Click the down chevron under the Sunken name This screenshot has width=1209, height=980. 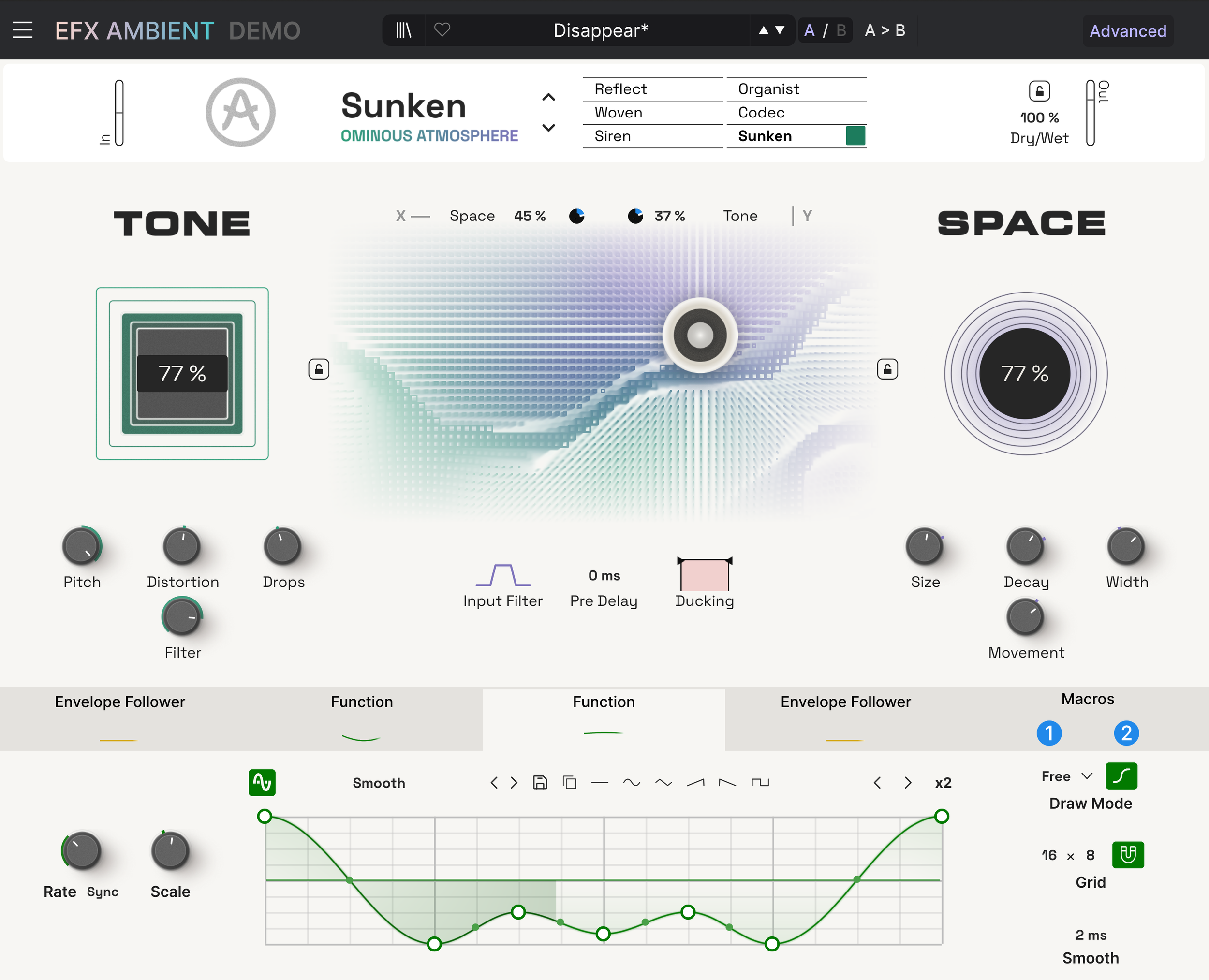point(547,129)
